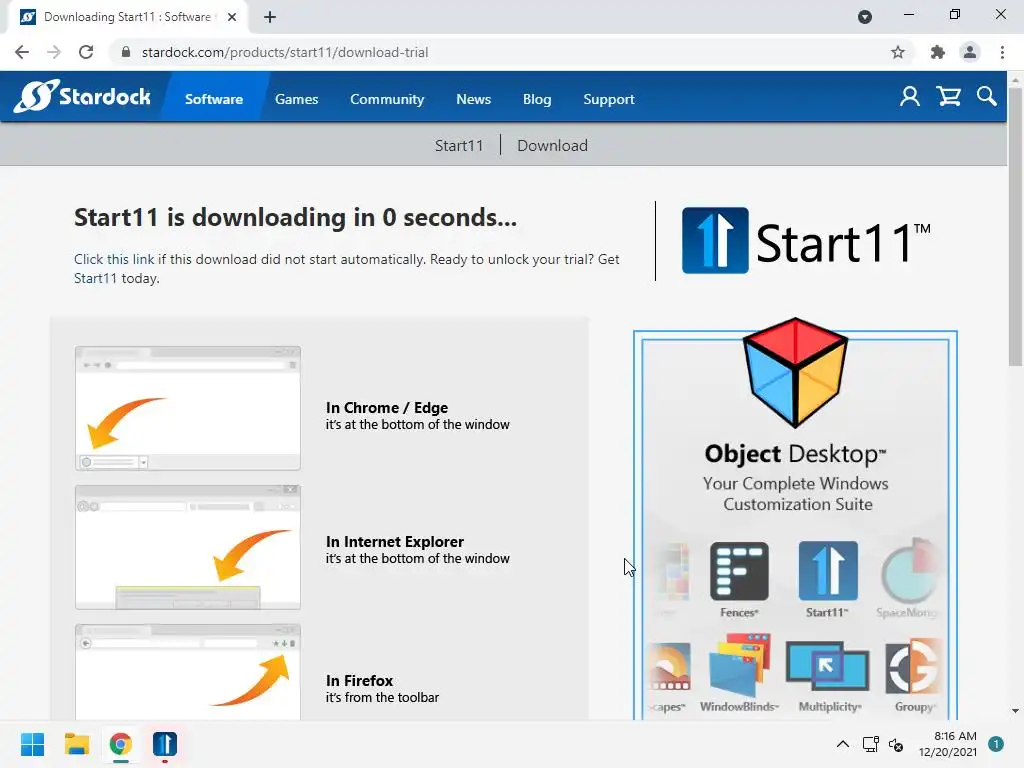Open the Games menu
This screenshot has height=768, width=1024.
296,99
